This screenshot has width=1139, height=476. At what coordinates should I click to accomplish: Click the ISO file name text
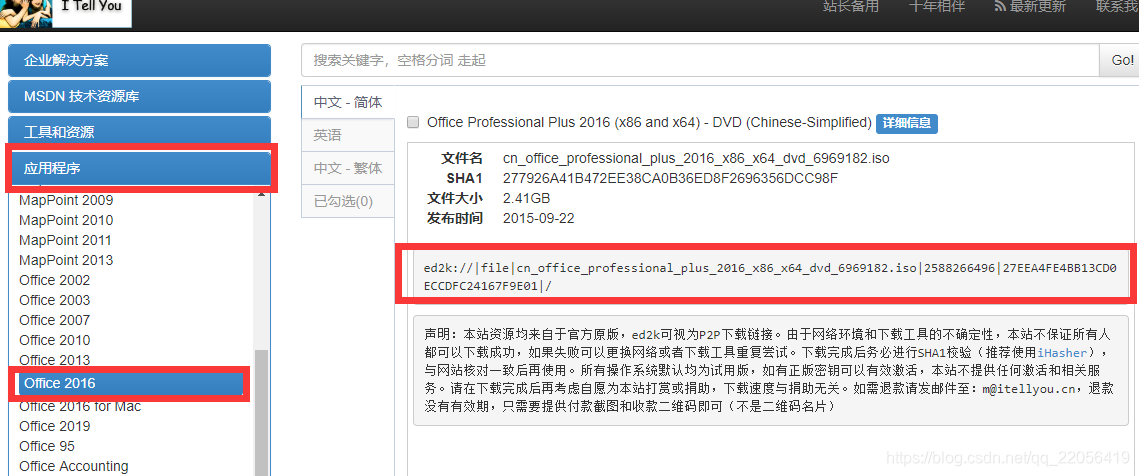pyautogui.click(x=696, y=158)
